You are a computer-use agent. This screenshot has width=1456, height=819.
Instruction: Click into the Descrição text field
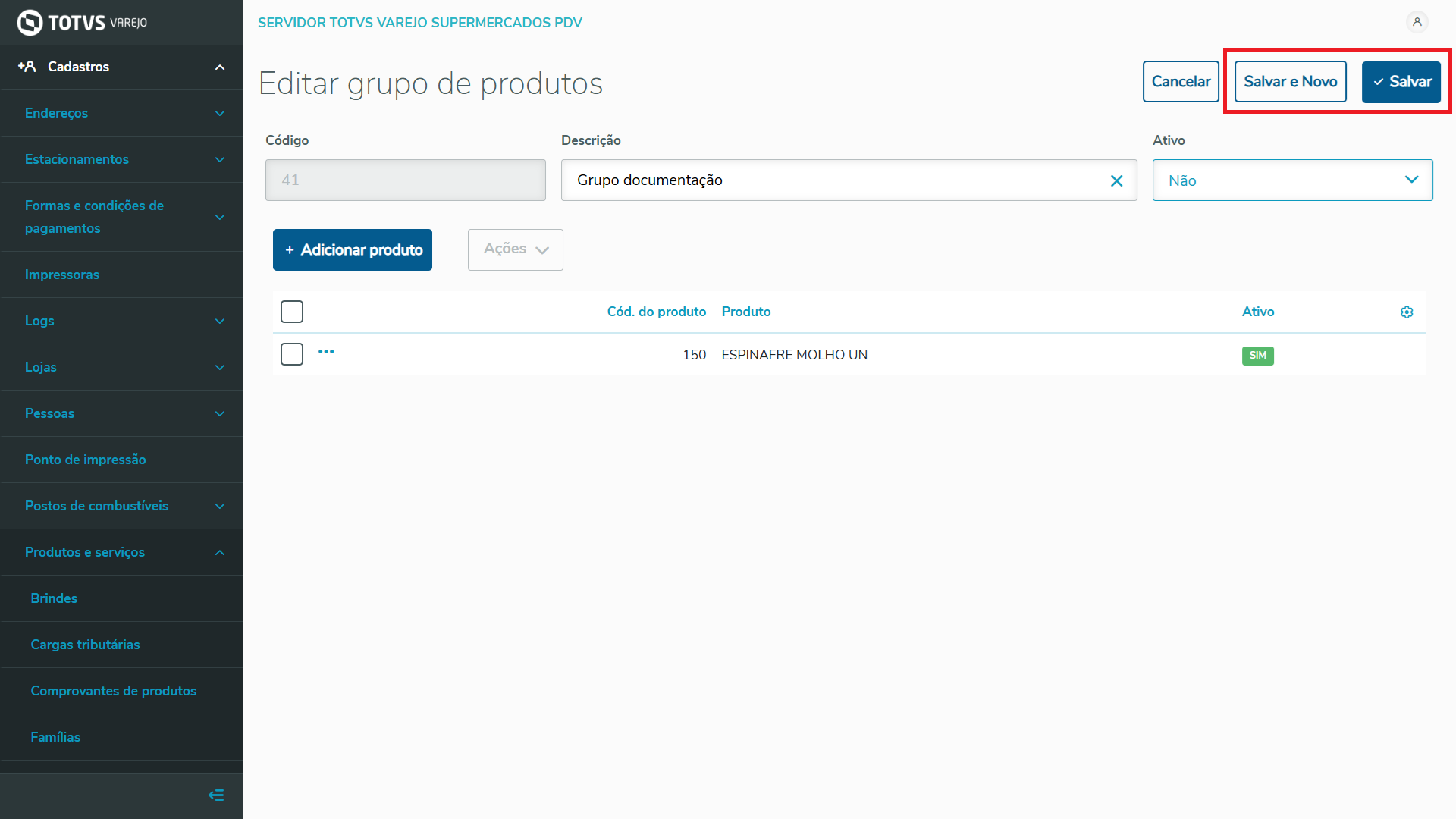pyautogui.click(x=834, y=180)
